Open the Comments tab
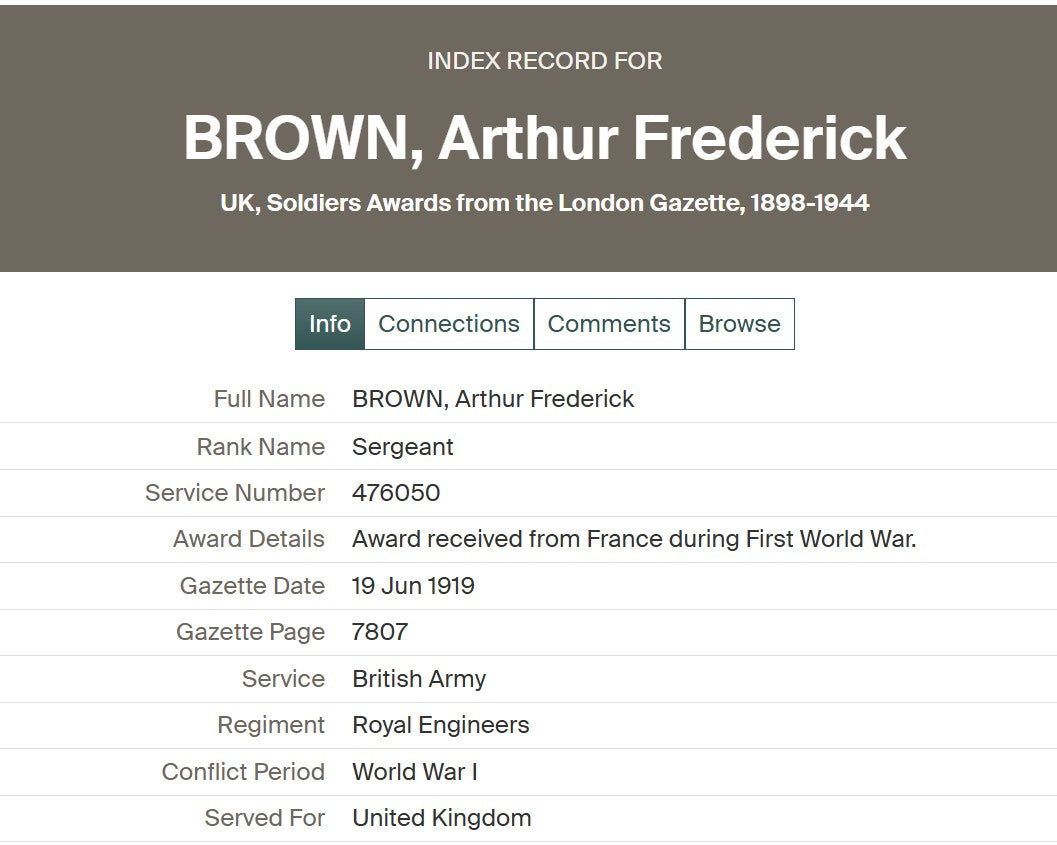The width and height of the screenshot is (1057, 845). coord(609,324)
